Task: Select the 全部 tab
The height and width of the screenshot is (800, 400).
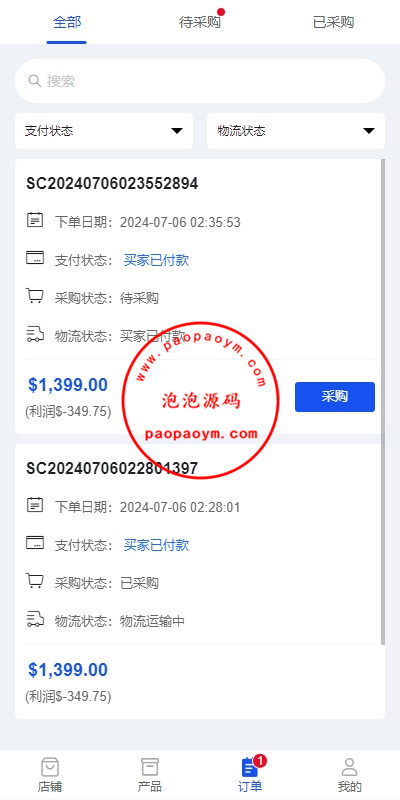Action: coord(67,22)
